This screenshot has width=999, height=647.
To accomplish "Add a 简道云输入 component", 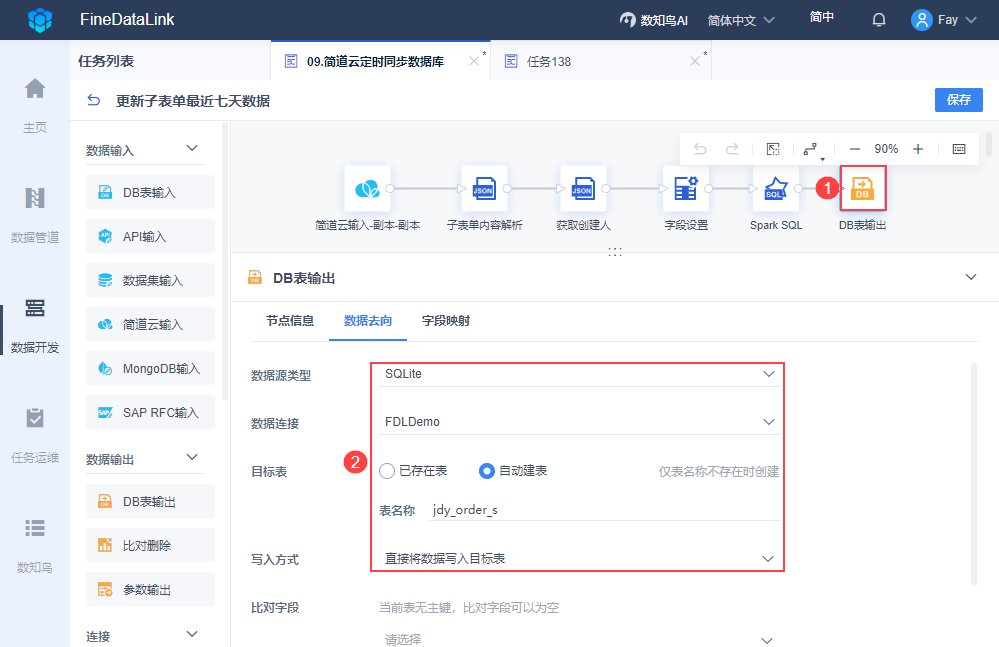I will coord(150,324).
